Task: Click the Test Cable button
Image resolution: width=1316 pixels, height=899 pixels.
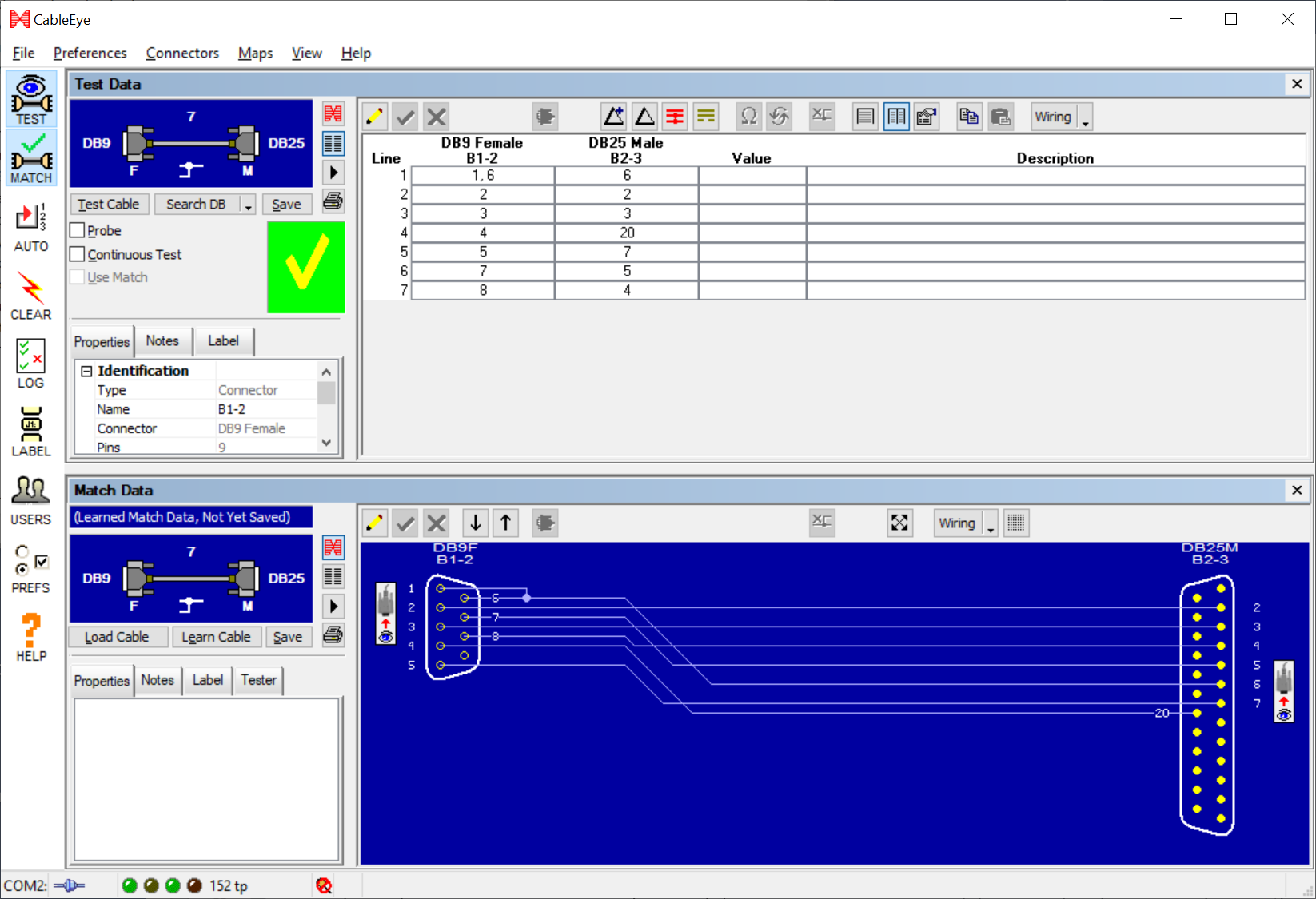Action: pyautogui.click(x=109, y=205)
